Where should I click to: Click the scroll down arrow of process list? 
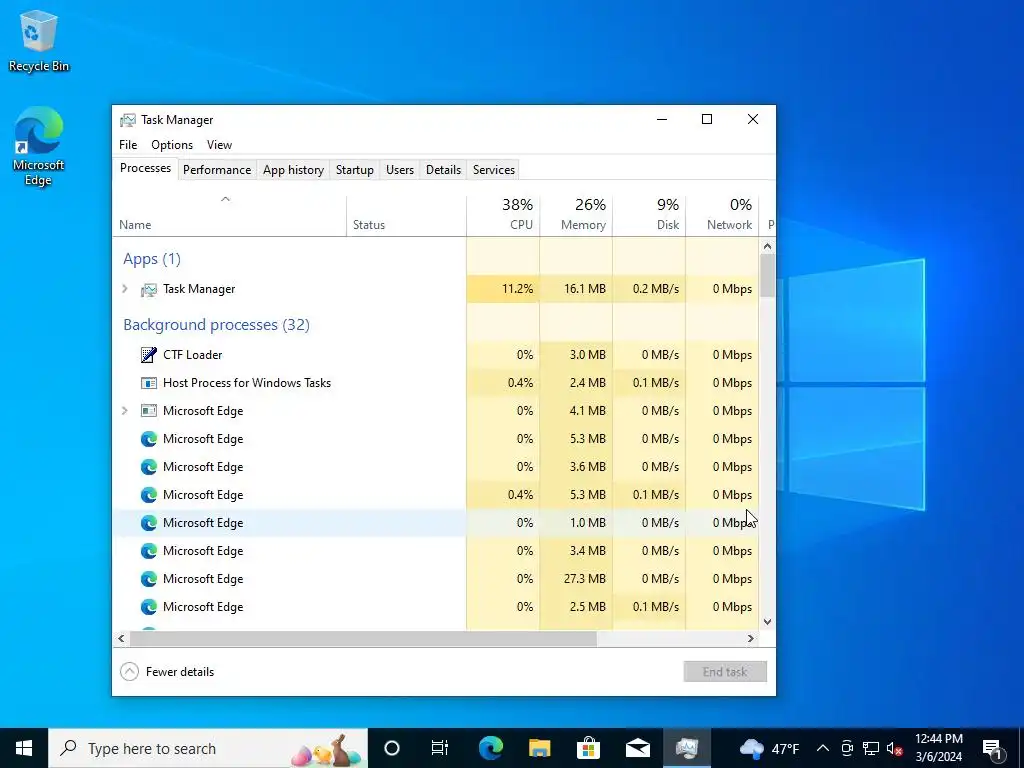(767, 622)
